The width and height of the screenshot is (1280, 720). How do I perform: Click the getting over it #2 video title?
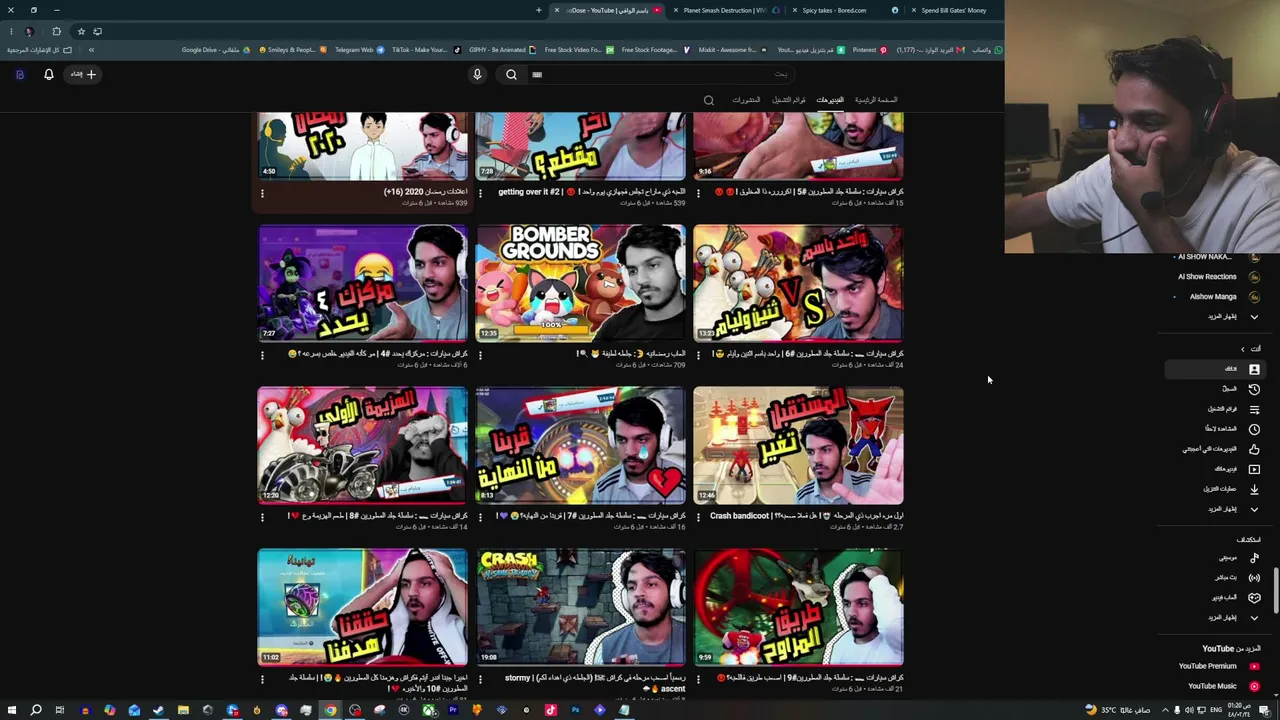[x=592, y=192]
